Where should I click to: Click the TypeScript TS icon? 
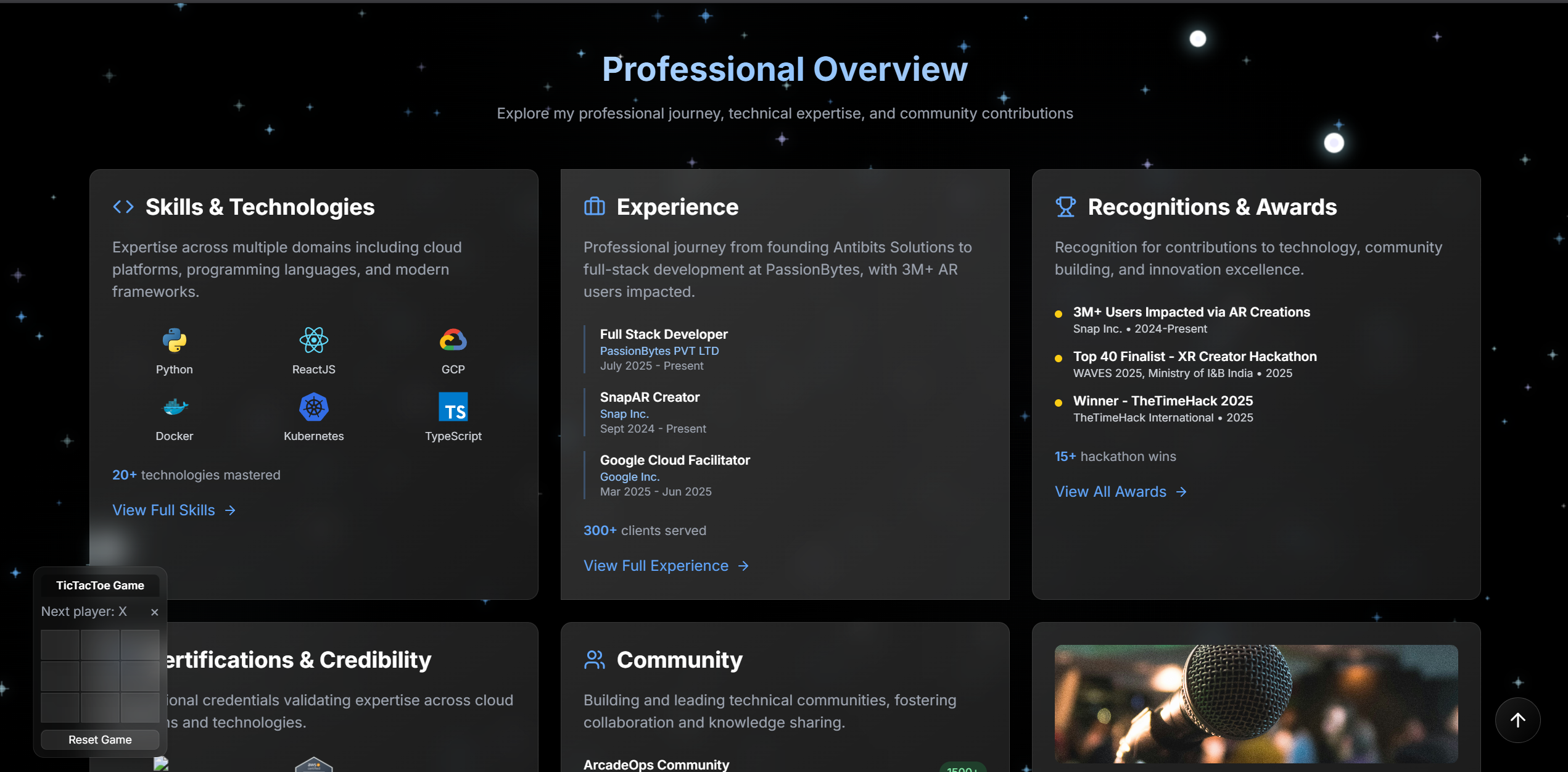click(x=453, y=407)
